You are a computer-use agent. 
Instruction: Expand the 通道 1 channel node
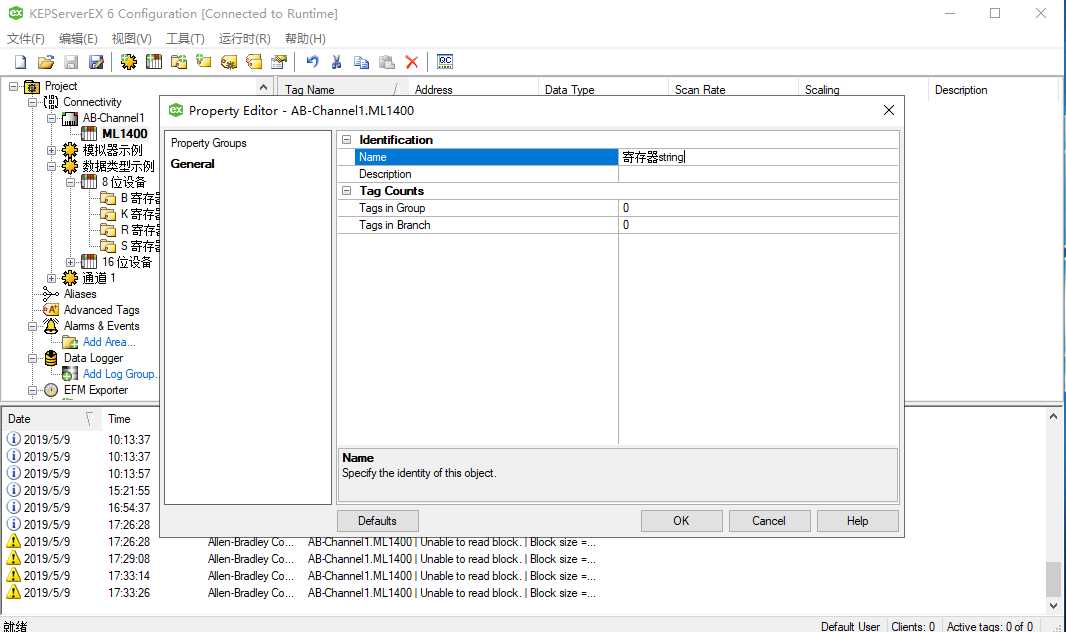point(51,278)
